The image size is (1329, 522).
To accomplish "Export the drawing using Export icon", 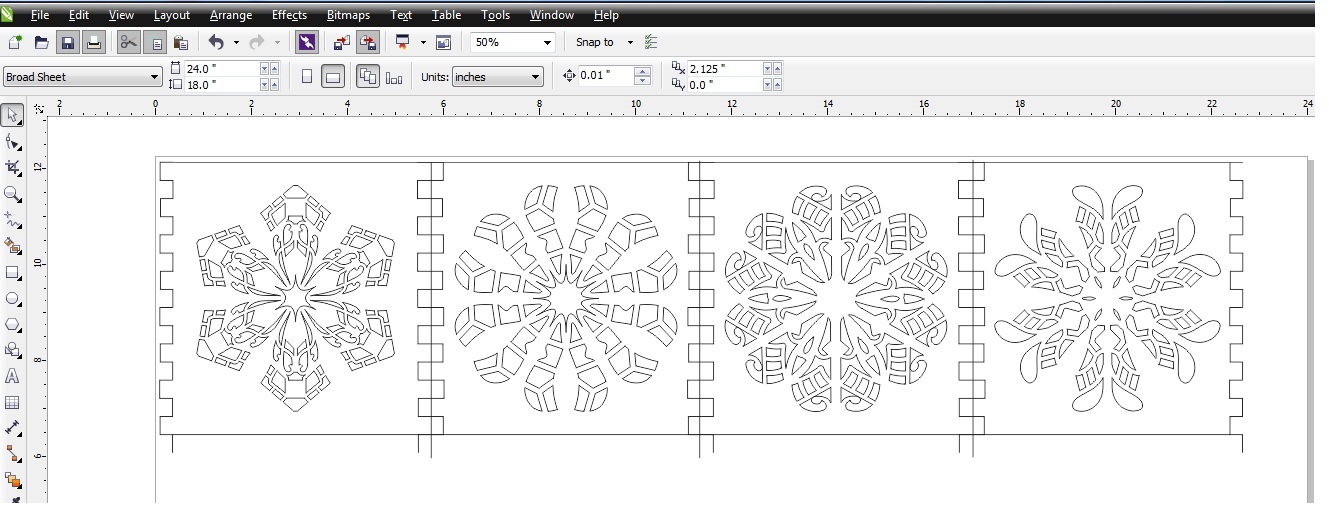I will pyautogui.click(x=368, y=42).
